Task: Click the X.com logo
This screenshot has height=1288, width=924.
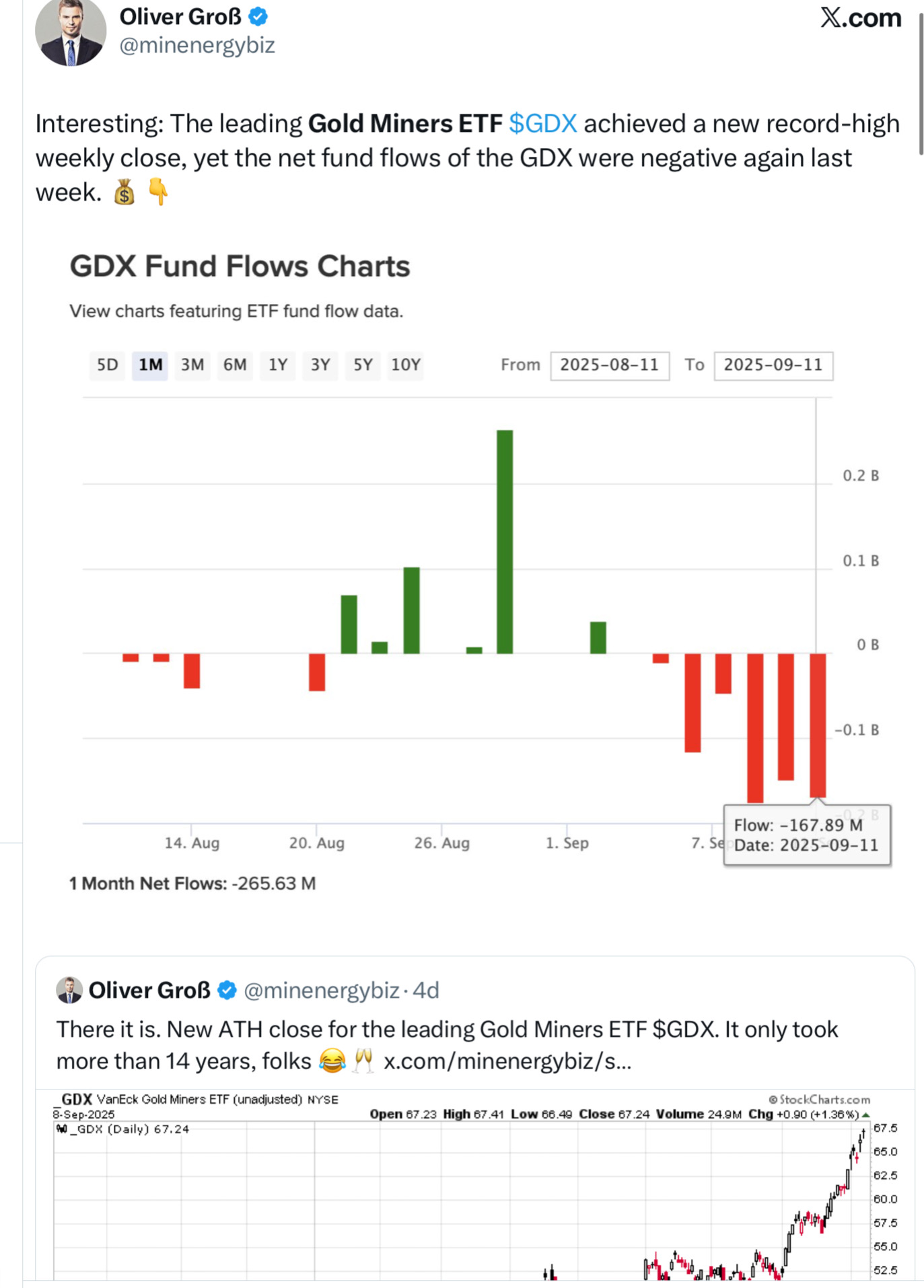Action: pyautogui.click(x=861, y=18)
